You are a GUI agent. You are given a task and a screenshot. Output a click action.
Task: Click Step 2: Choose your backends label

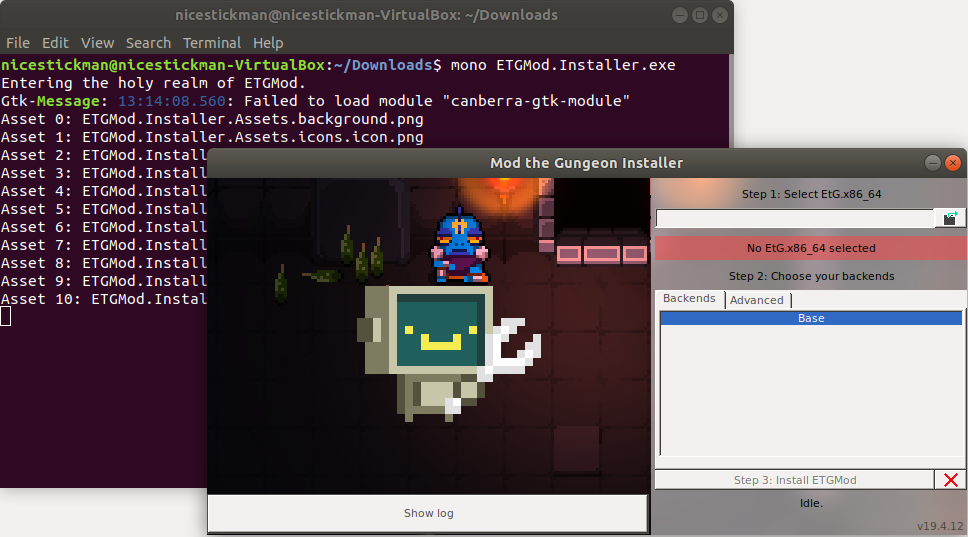pyautogui.click(x=811, y=276)
